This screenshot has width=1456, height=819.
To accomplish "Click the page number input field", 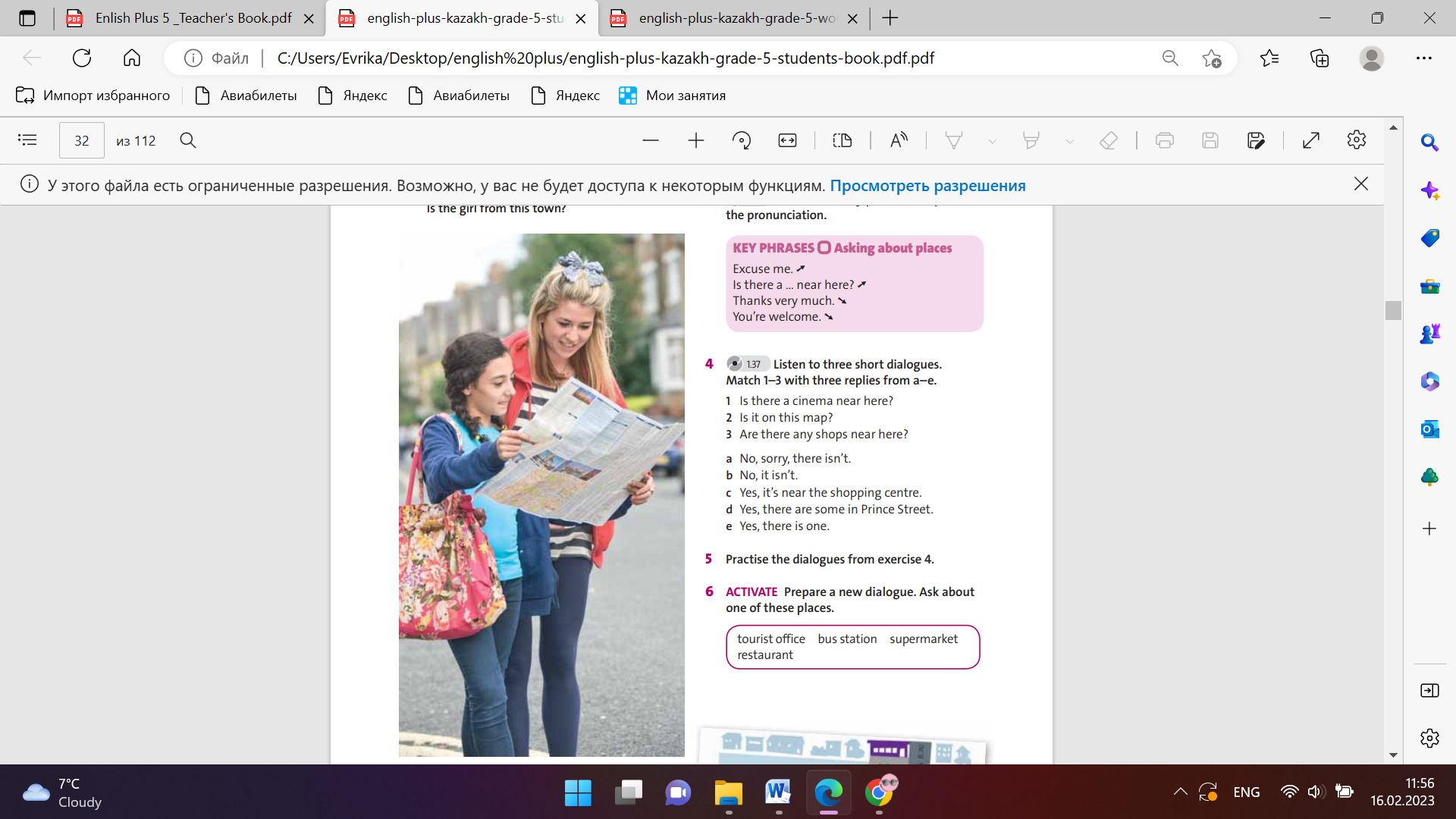I will 82,140.
